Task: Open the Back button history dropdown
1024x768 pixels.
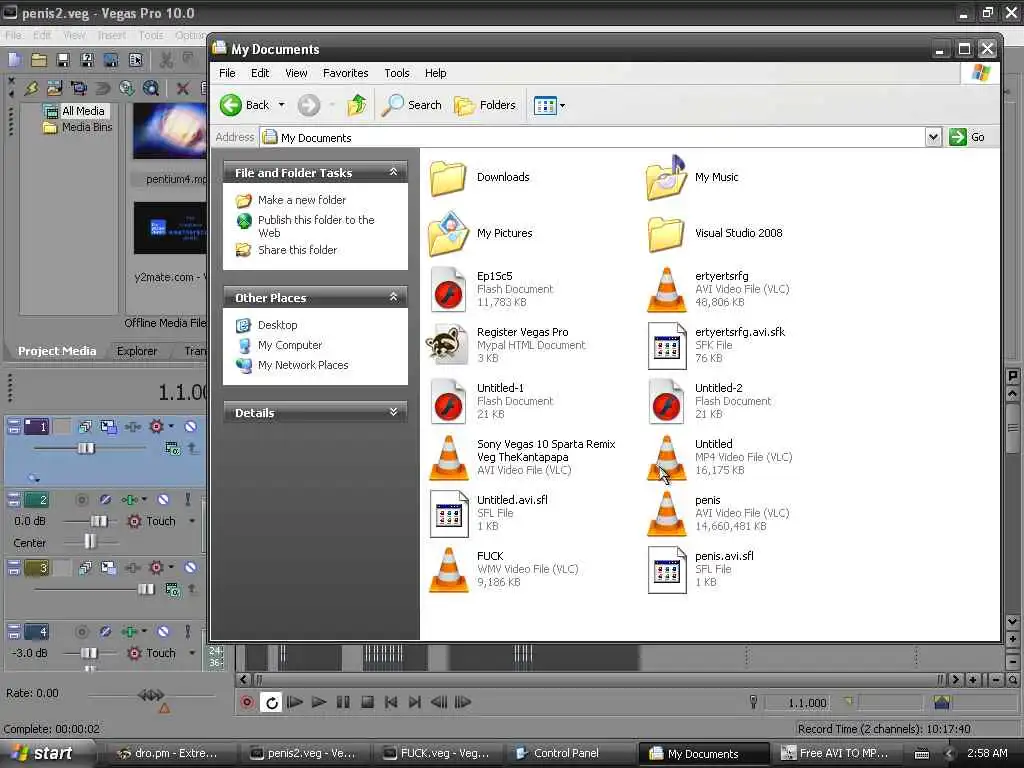Action: coord(281,105)
